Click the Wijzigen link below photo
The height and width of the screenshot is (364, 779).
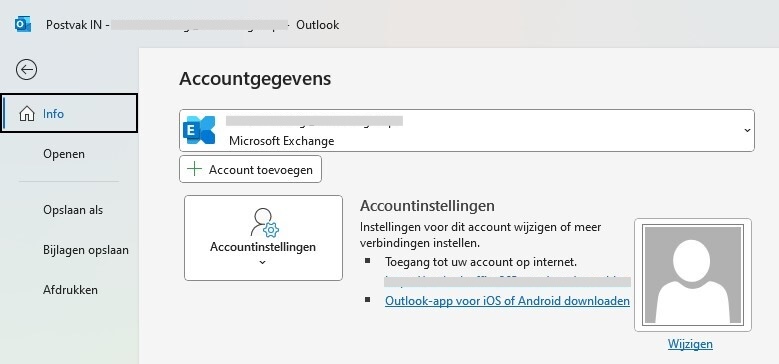(690, 344)
